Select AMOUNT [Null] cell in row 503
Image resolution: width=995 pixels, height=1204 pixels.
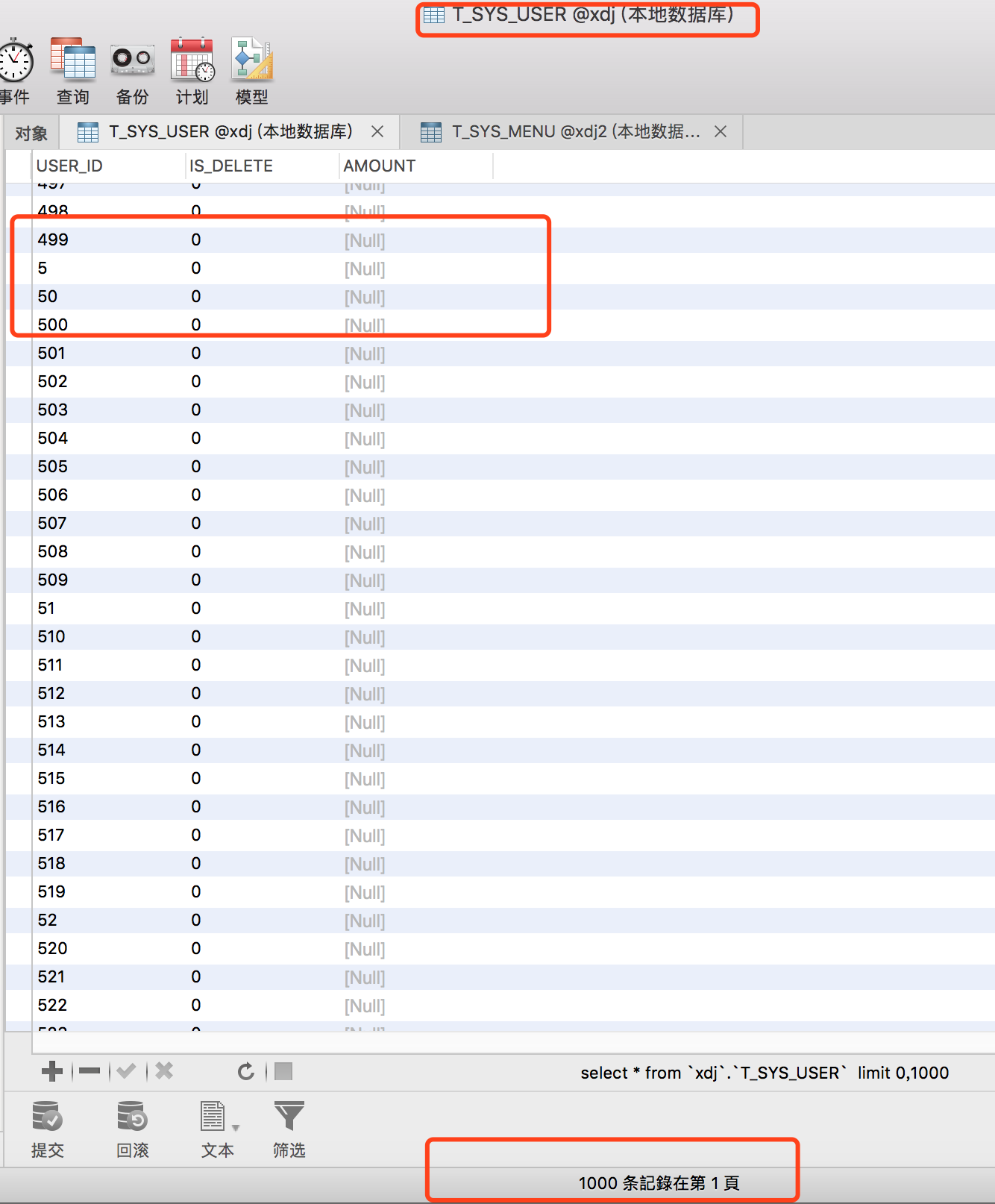416,410
